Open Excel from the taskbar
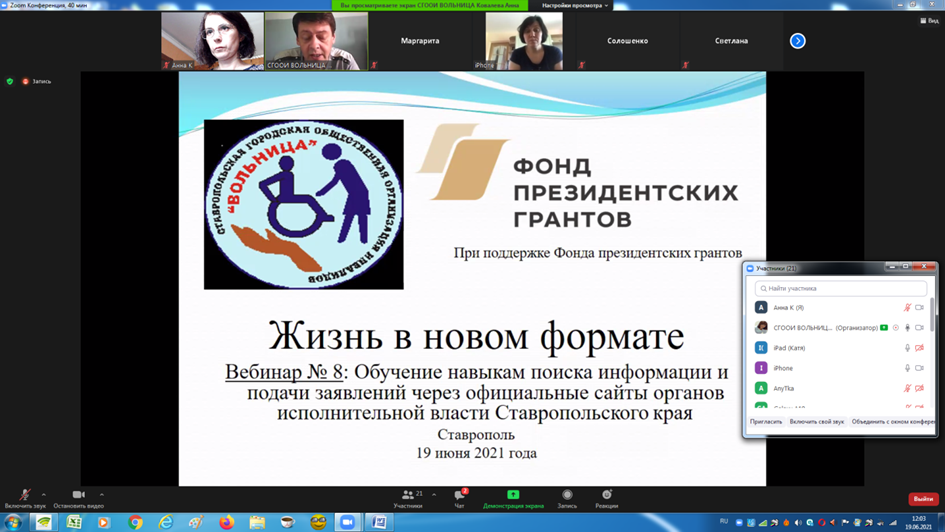 tap(74, 522)
